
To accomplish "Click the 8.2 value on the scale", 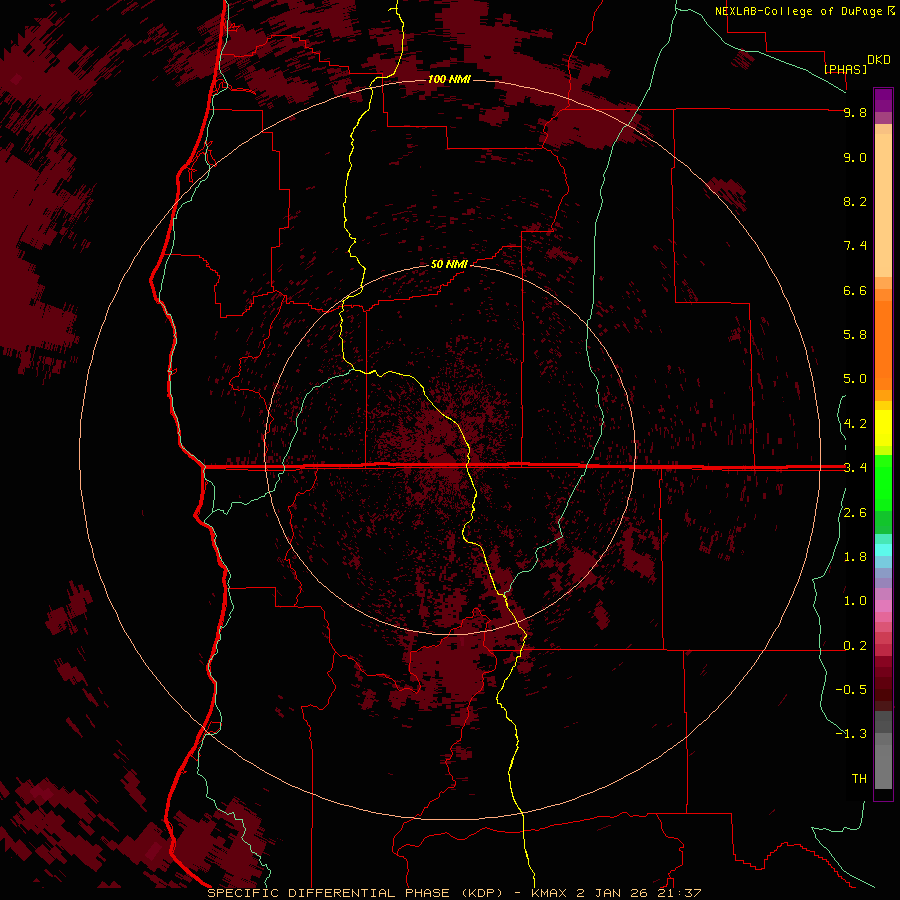I will [855, 201].
